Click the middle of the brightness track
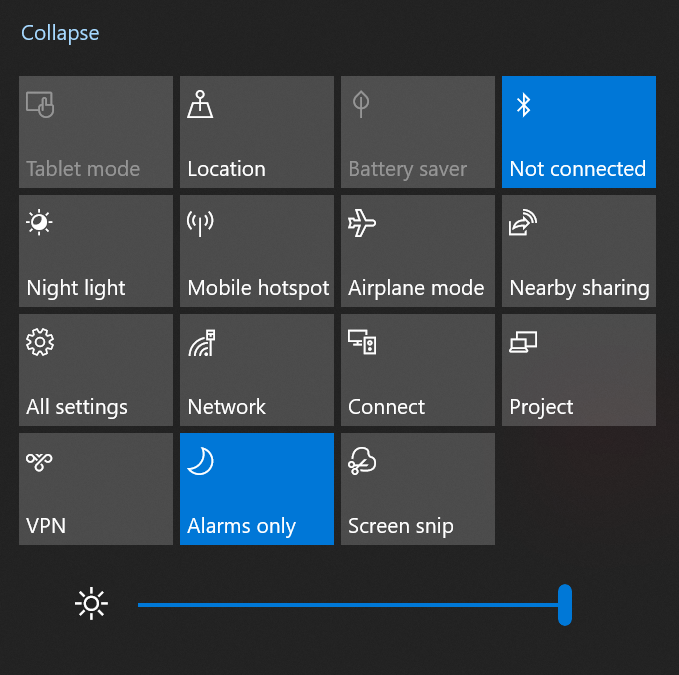The height and width of the screenshot is (675, 679). pyautogui.click(x=350, y=605)
